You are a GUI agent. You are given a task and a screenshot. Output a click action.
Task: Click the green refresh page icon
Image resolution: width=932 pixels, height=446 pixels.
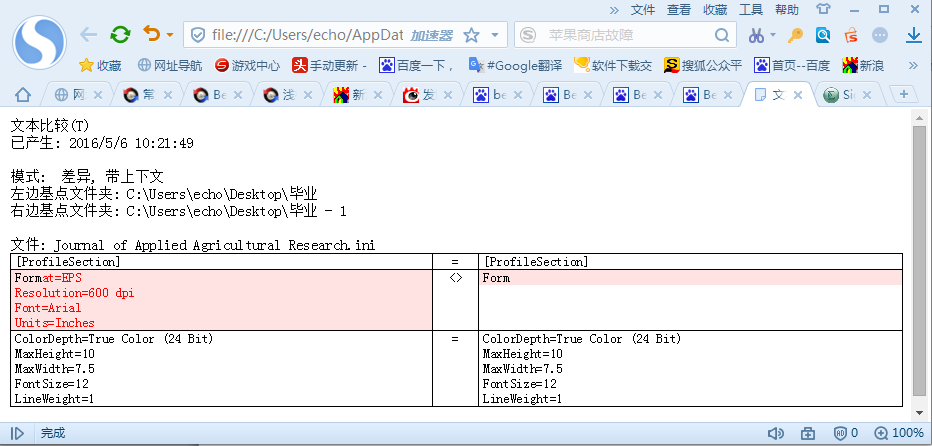pyautogui.click(x=120, y=35)
